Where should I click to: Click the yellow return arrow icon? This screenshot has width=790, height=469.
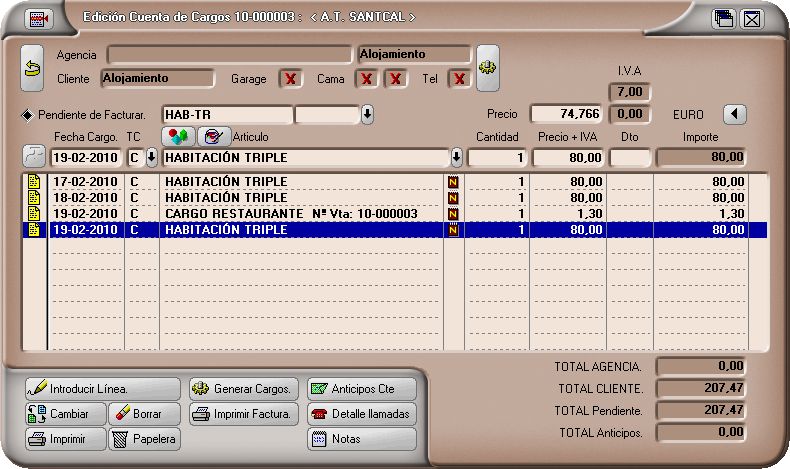tap(32, 66)
